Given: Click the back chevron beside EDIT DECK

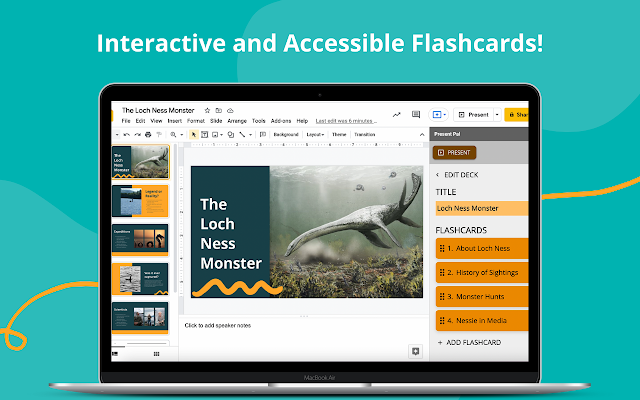Looking at the screenshot, I should coord(438,175).
